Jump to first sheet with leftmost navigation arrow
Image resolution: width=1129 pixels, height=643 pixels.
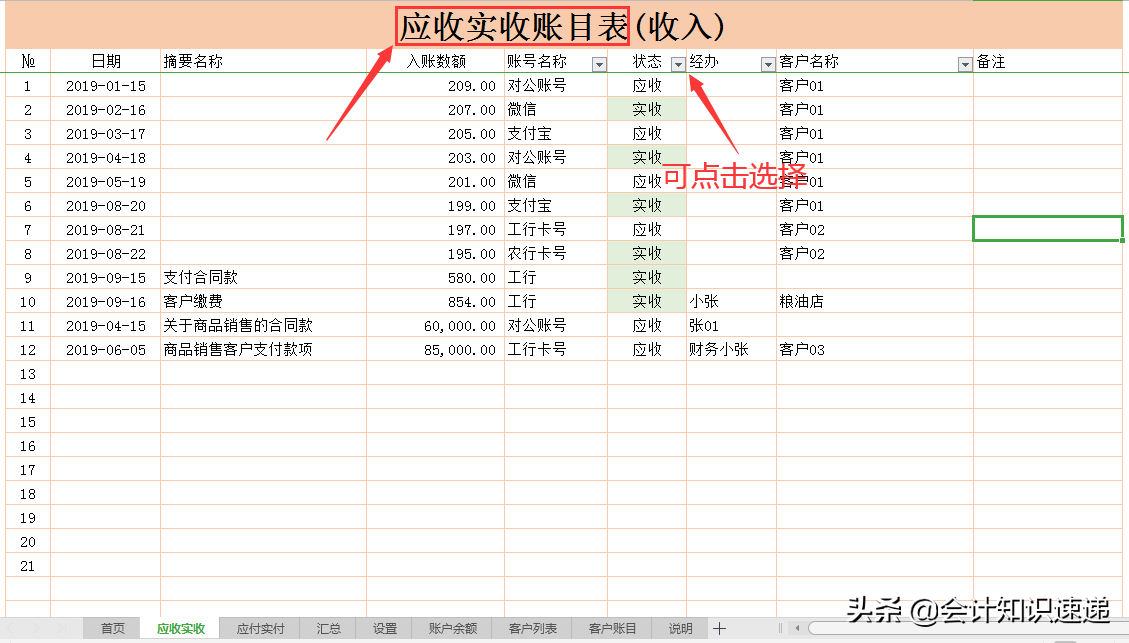tap(8, 629)
